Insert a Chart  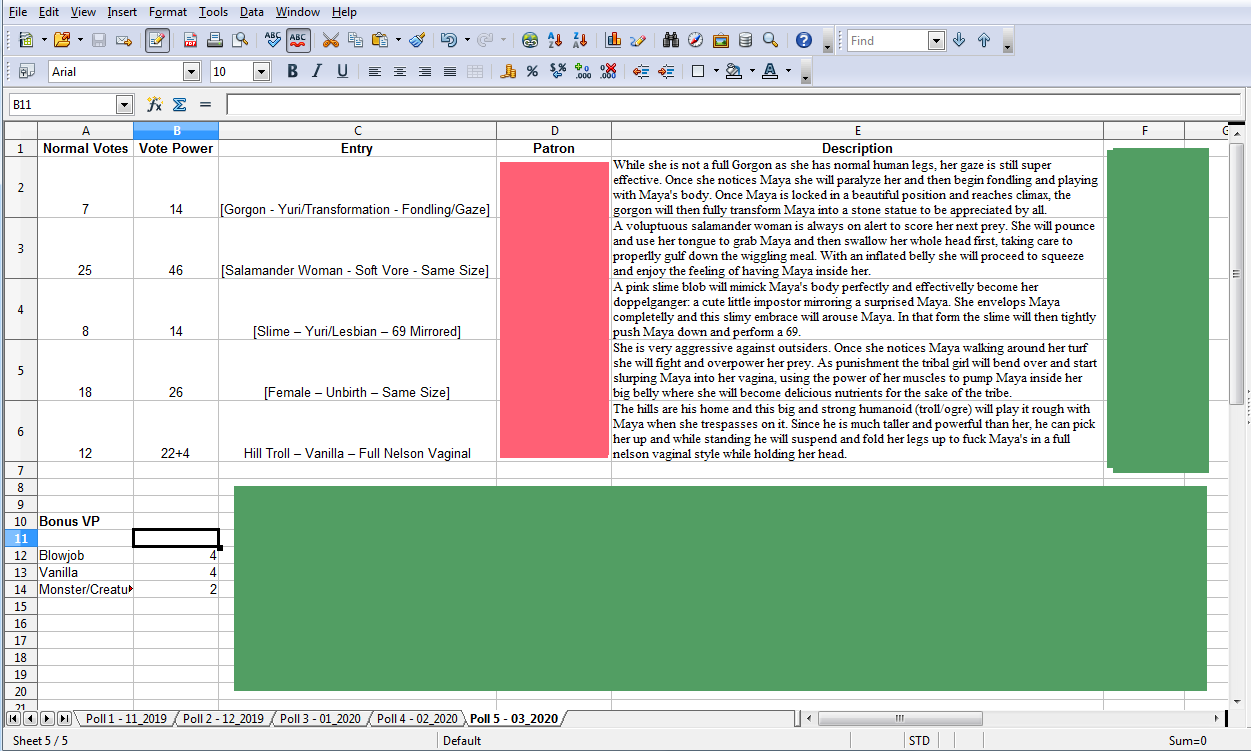(613, 41)
